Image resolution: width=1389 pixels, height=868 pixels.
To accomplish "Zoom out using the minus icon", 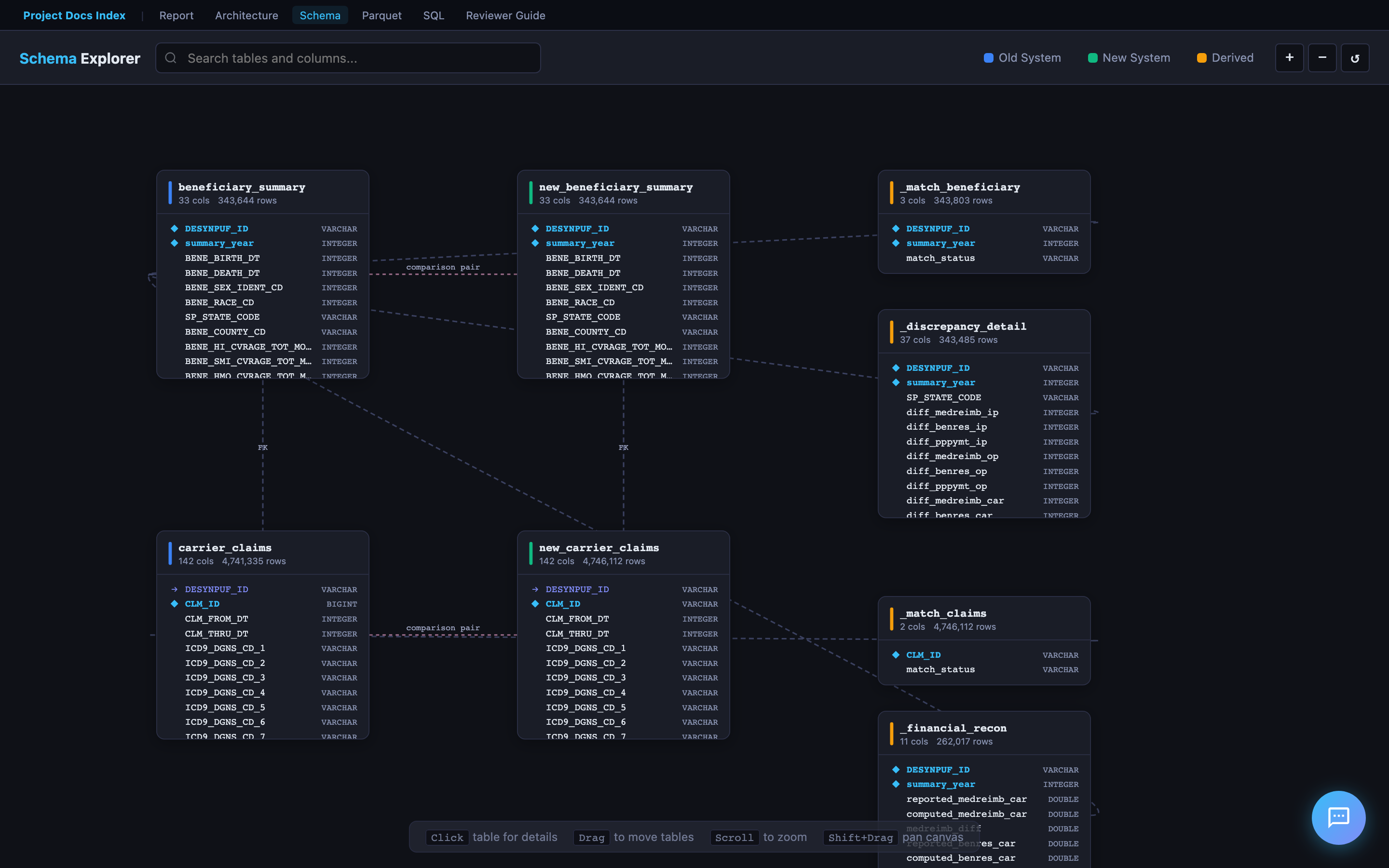I will 1322,57.
